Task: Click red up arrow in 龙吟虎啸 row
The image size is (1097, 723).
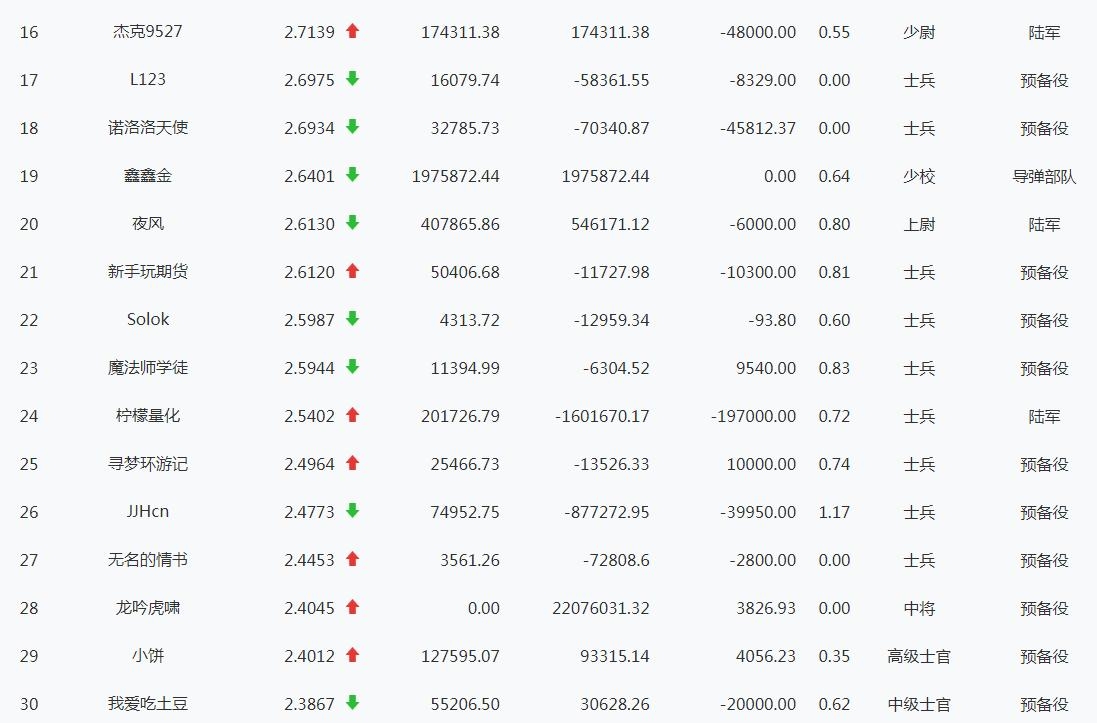Action: [x=352, y=607]
